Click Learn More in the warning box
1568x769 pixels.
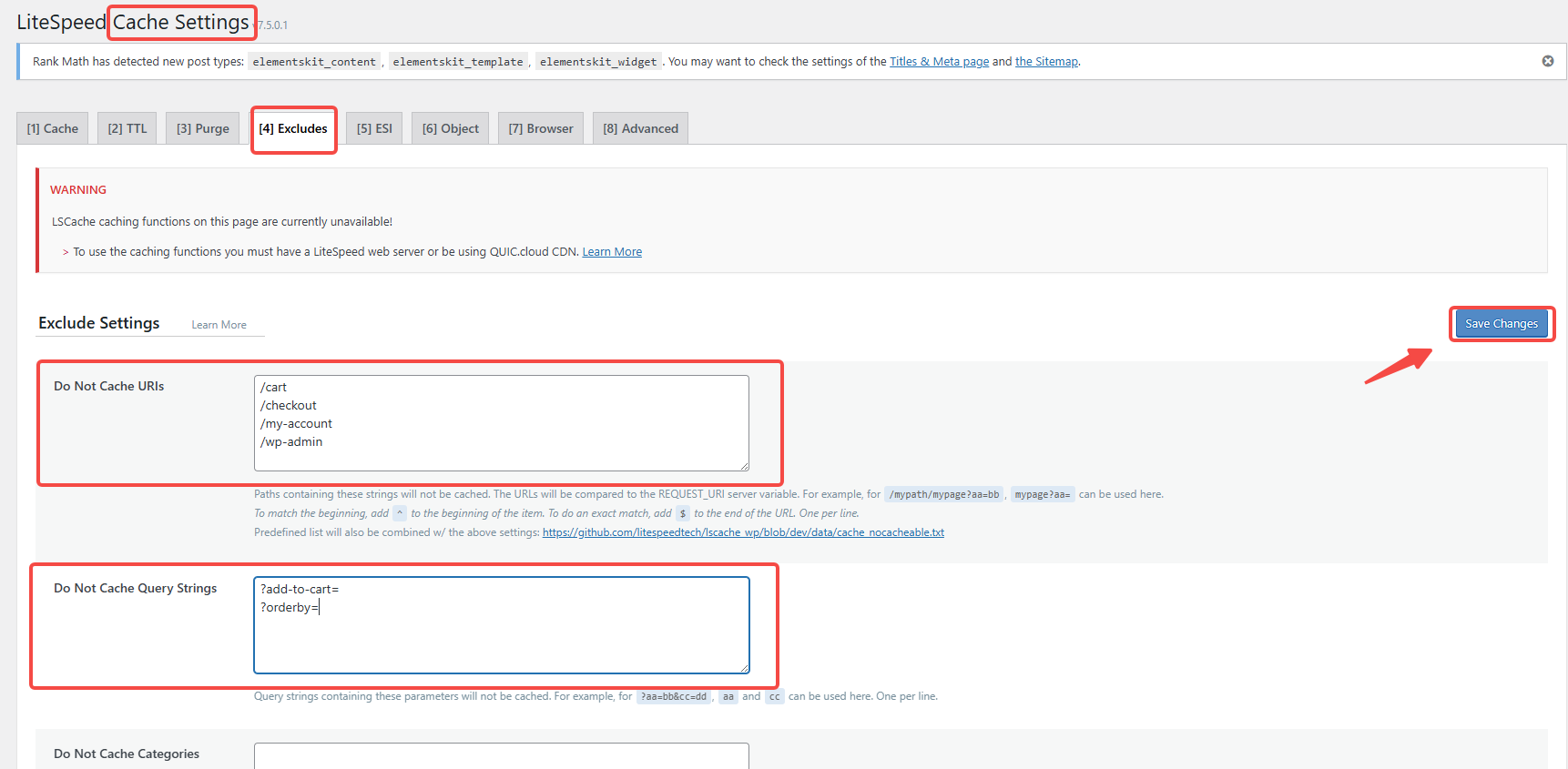(612, 252)
